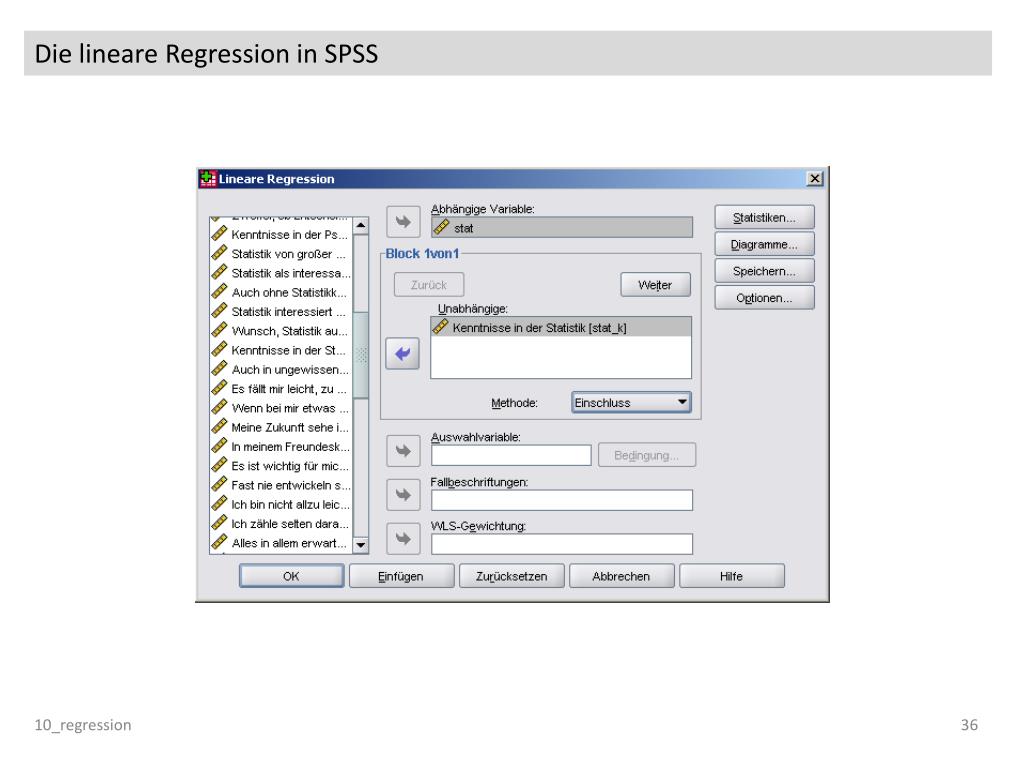The image size is (1024, 768).
Task: Select dependent variable 'stat' field
Action: [x=562, y=227]
